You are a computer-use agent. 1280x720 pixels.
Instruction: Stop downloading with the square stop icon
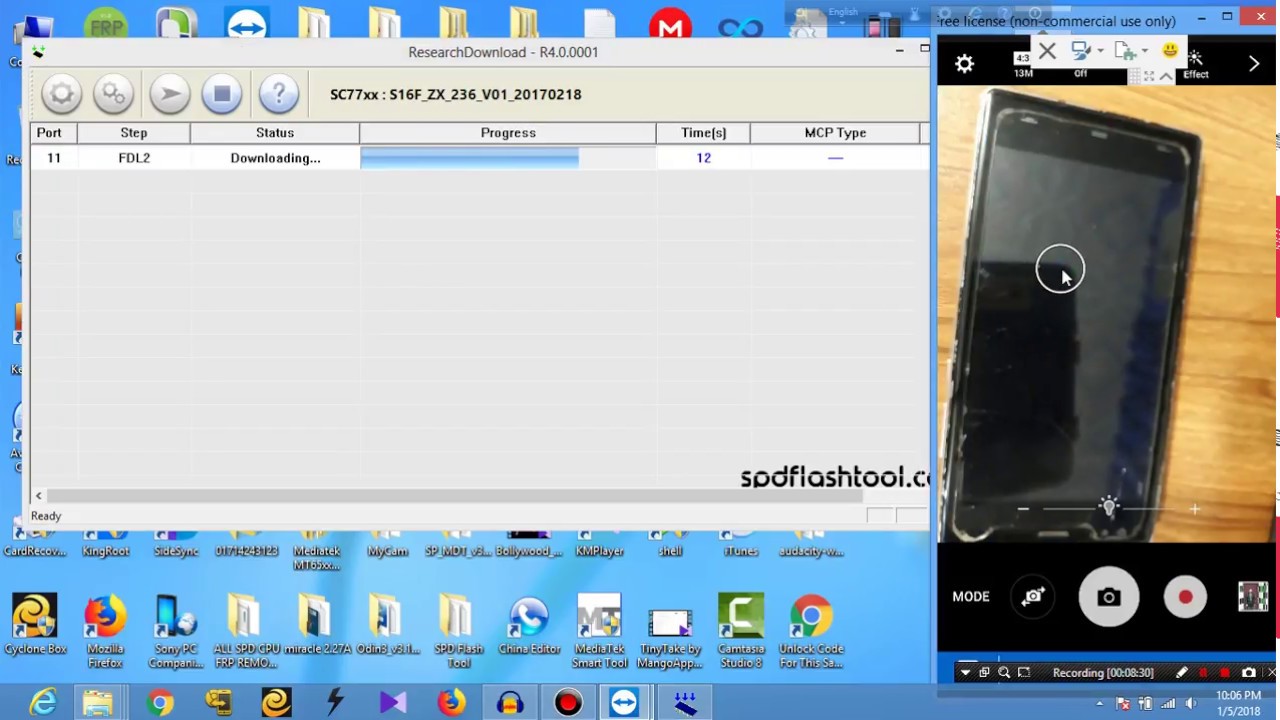(222, 94)
